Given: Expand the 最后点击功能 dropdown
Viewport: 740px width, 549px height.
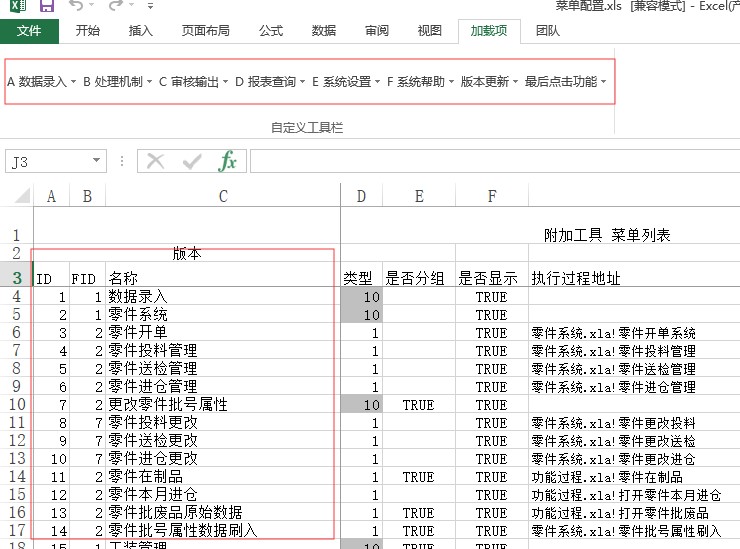Looking at the screenshot, I should [565, 82].
